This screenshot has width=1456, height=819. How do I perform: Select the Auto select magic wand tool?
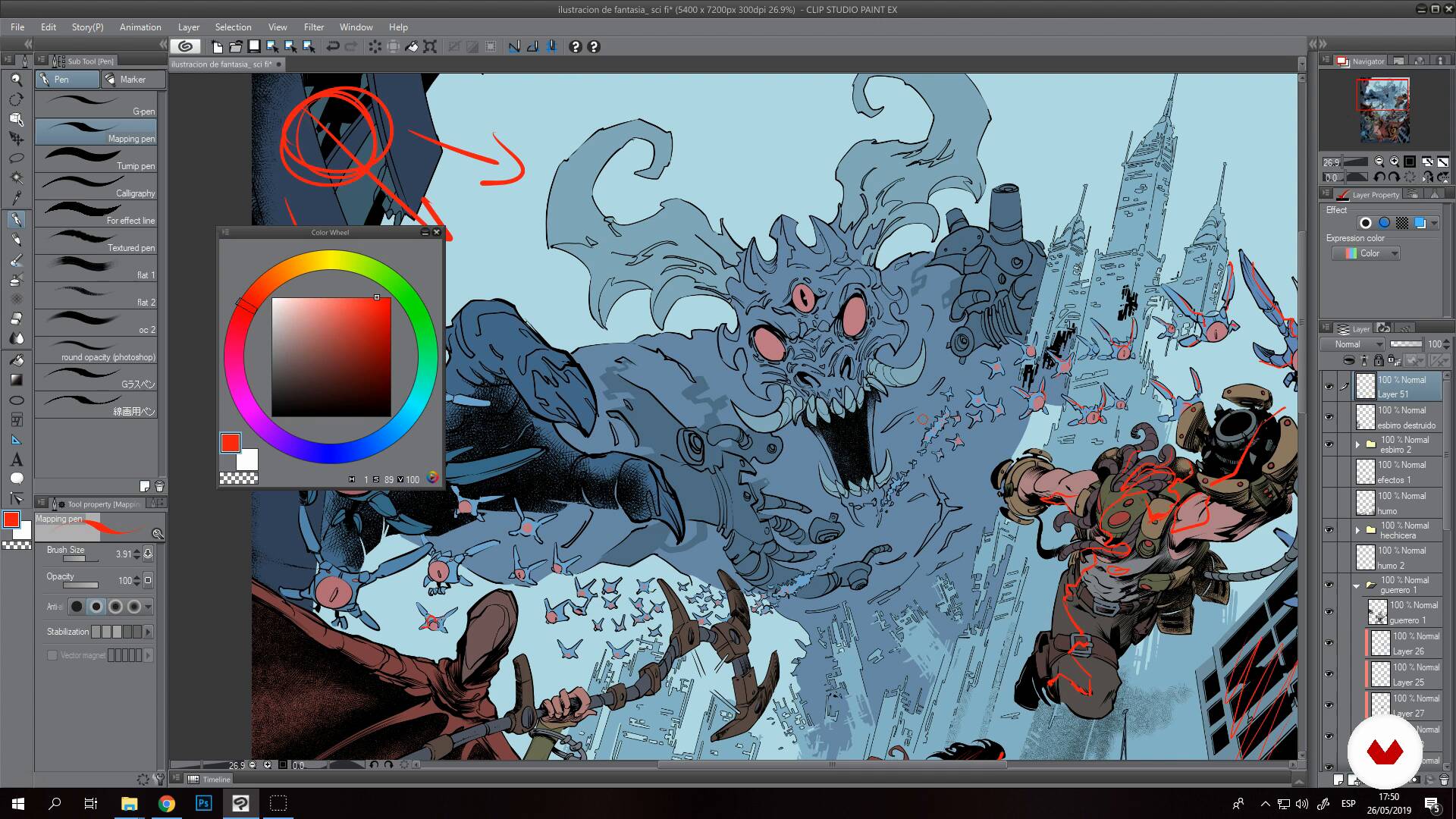[16, 177]
